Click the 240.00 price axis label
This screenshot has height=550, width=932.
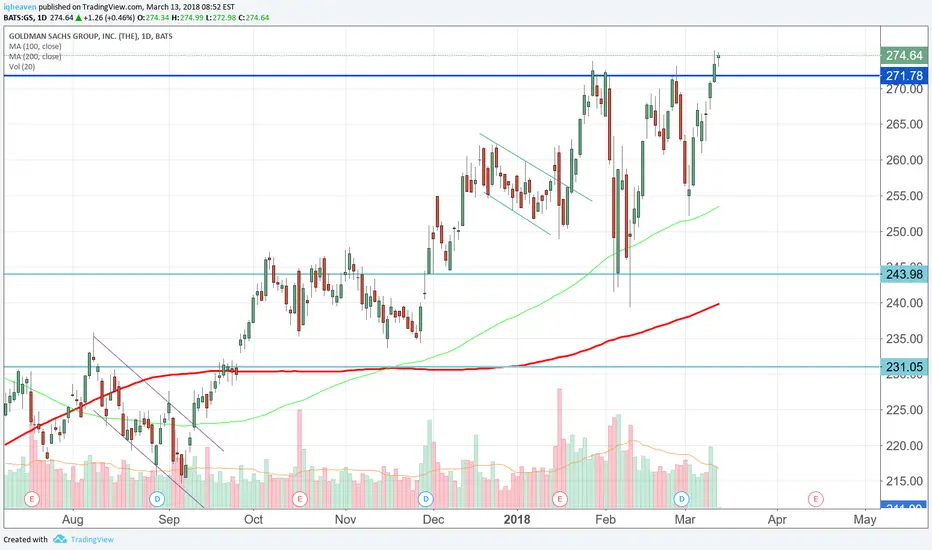pos(904,303)
